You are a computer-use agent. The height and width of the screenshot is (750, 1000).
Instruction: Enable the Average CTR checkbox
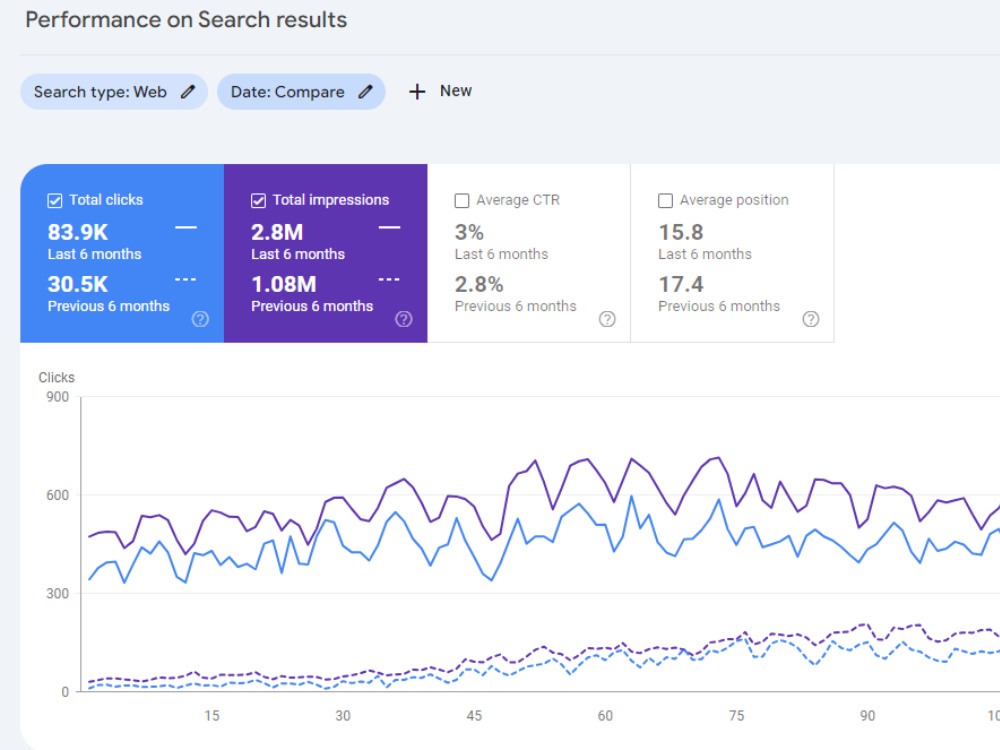tap(462, 201)
